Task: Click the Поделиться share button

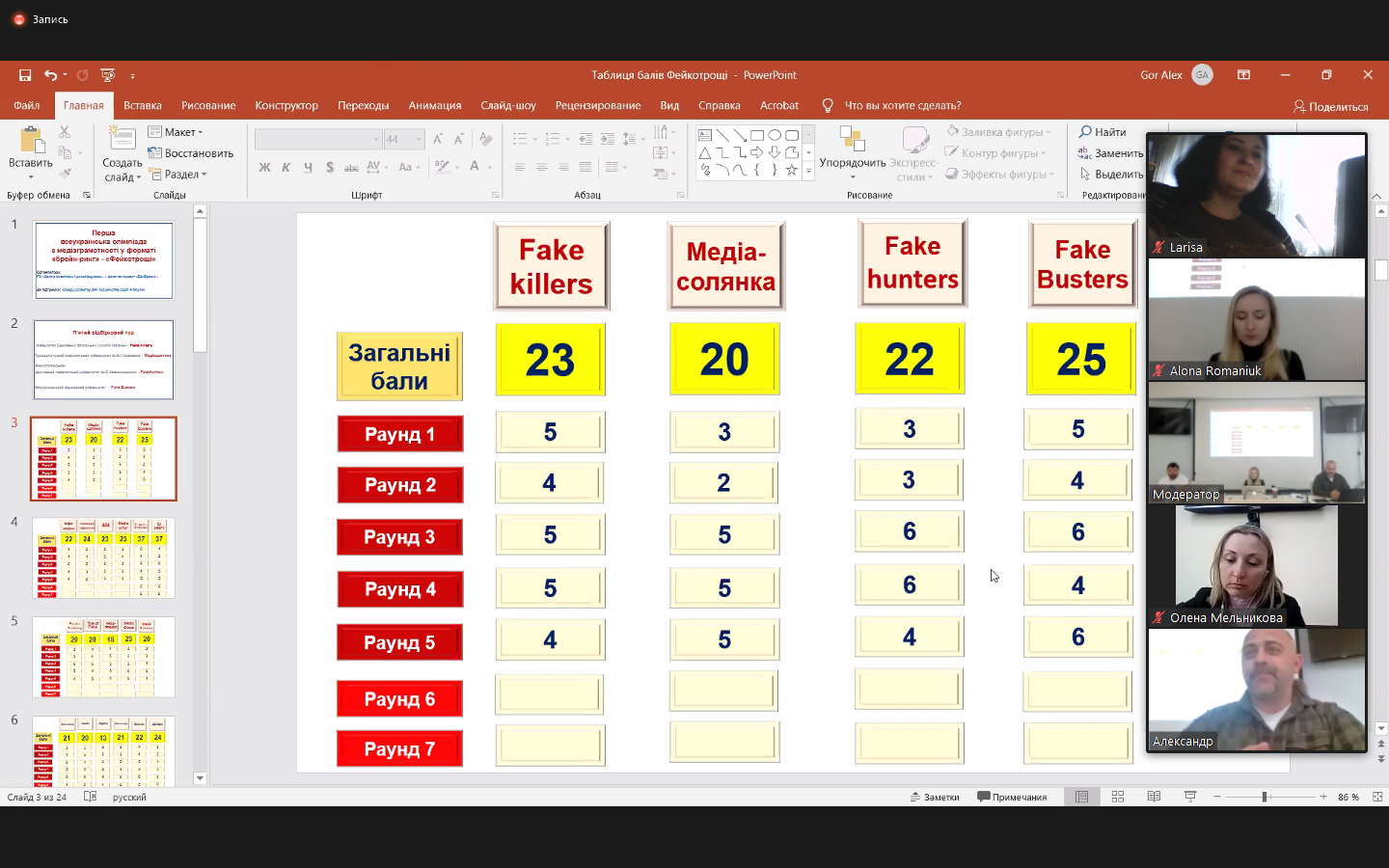Action: (x=1330, y=106)
